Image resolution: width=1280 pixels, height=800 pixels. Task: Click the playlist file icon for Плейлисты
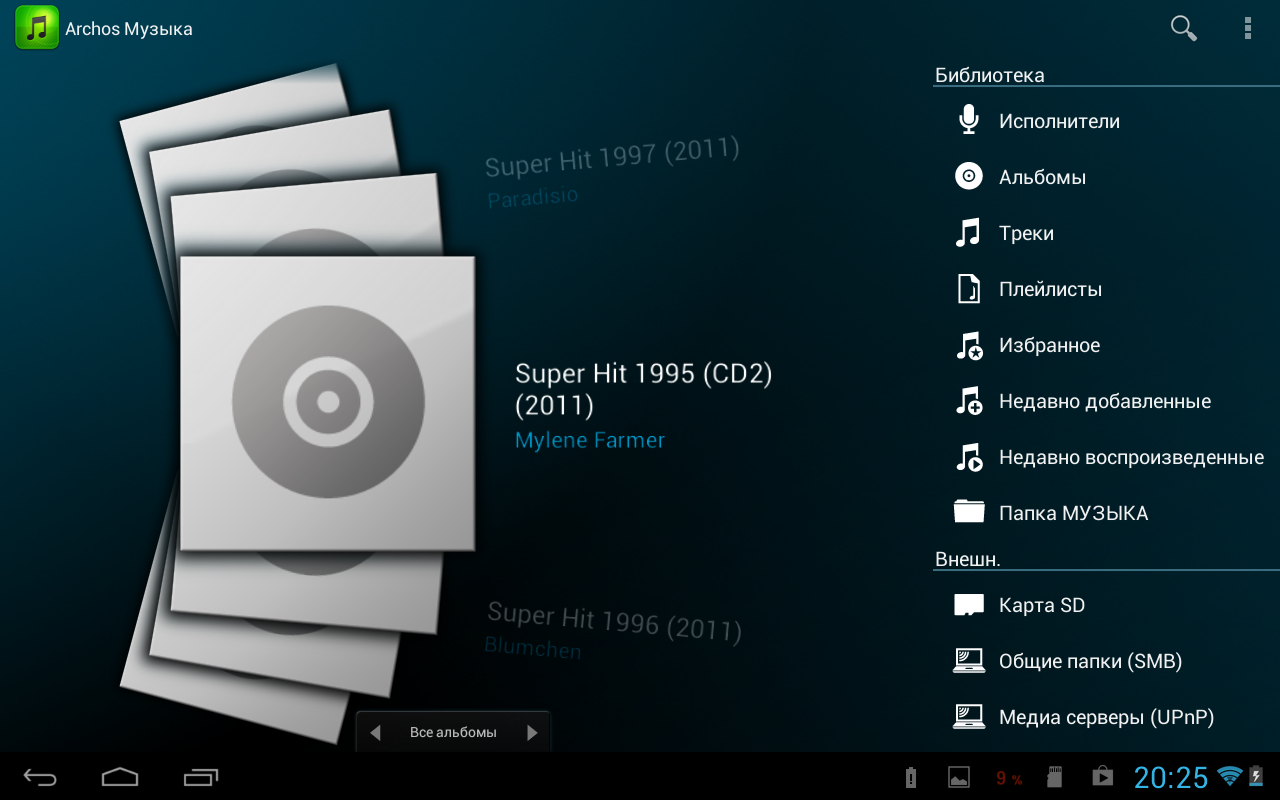(x=968, y=289)
